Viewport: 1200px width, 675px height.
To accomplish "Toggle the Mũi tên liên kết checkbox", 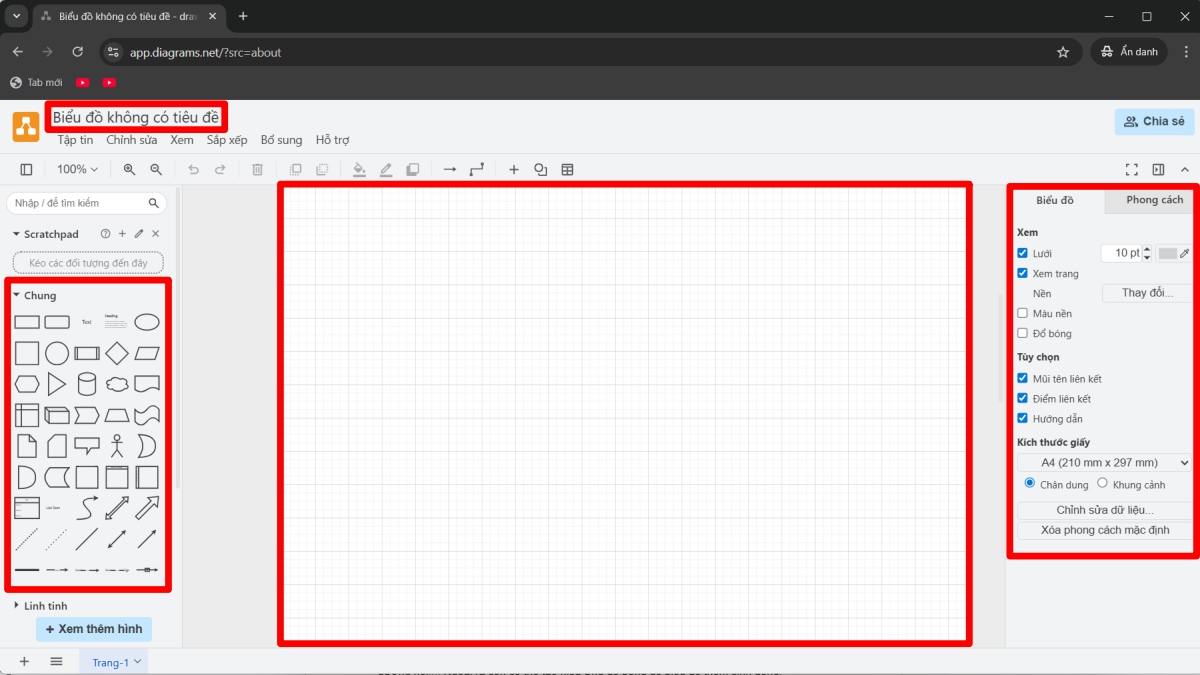I will (1022, 379).
